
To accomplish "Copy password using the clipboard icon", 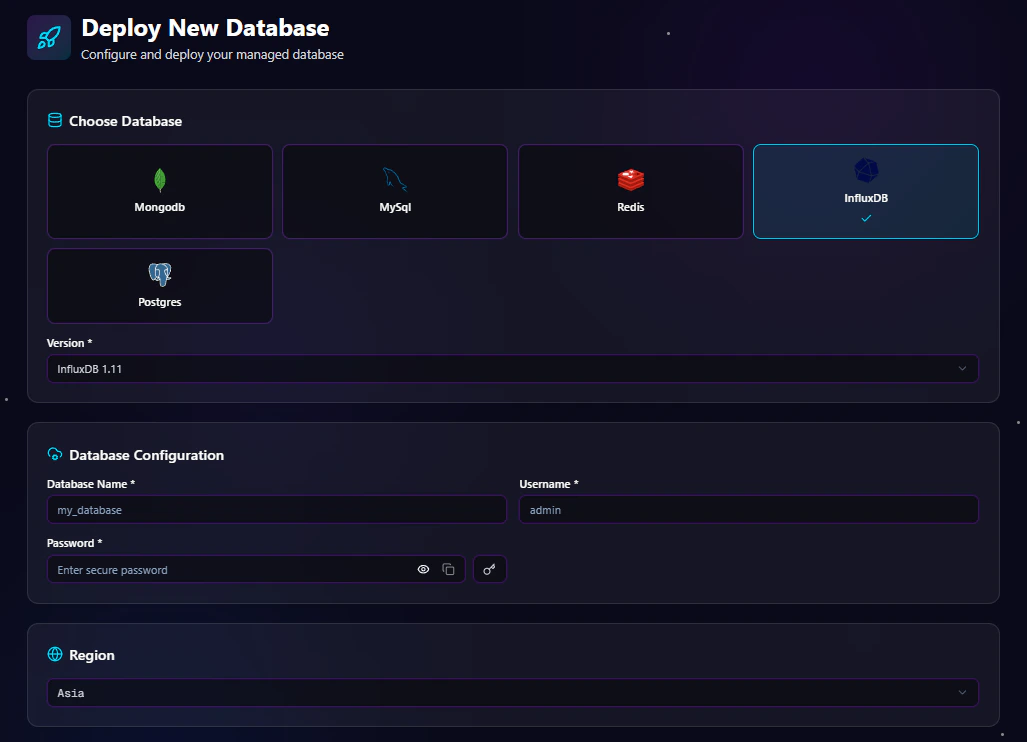I will pyautogui.click(x=448, y=569).
